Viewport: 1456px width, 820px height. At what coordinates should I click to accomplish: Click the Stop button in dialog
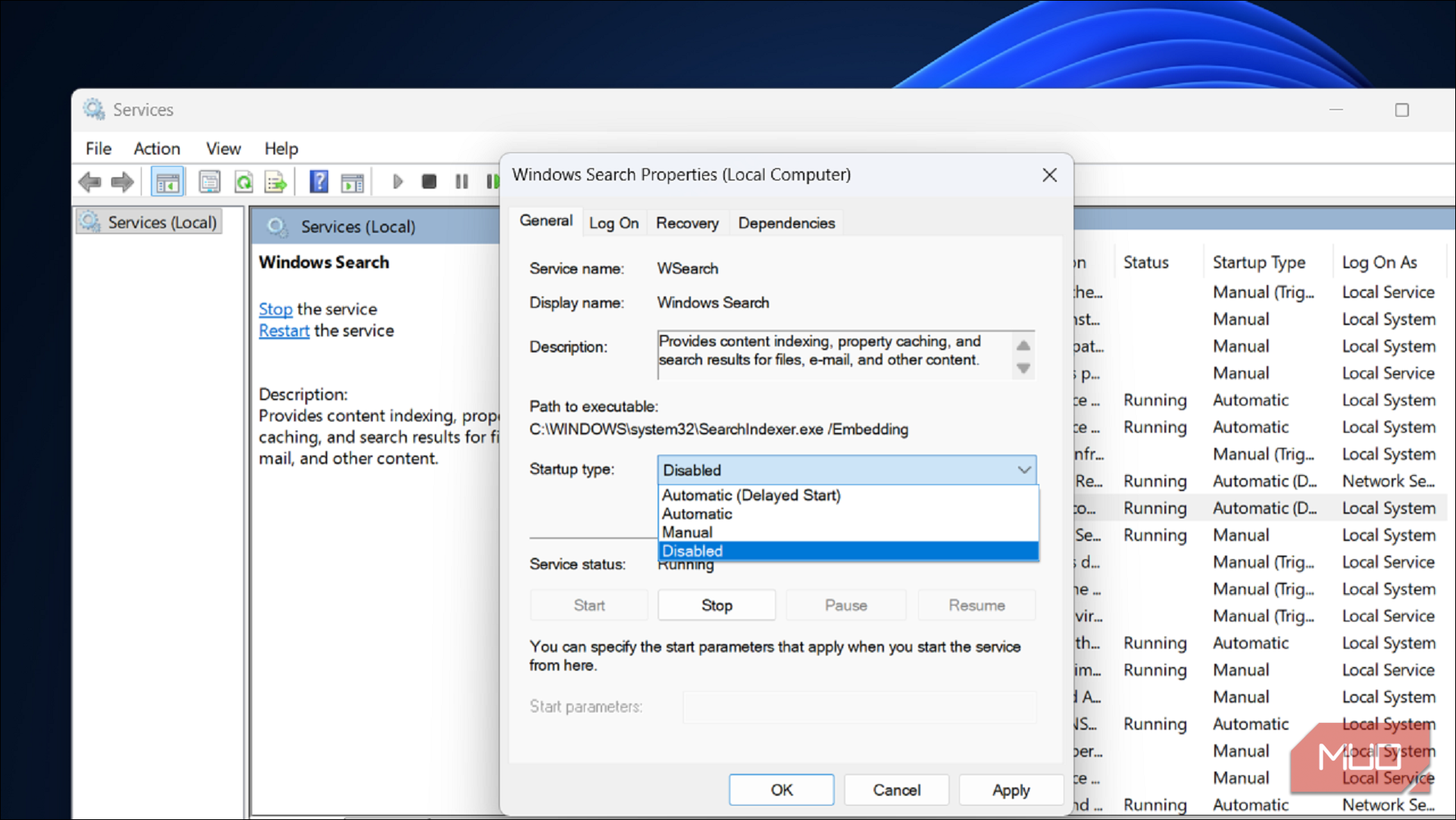(x=717, y=606)
